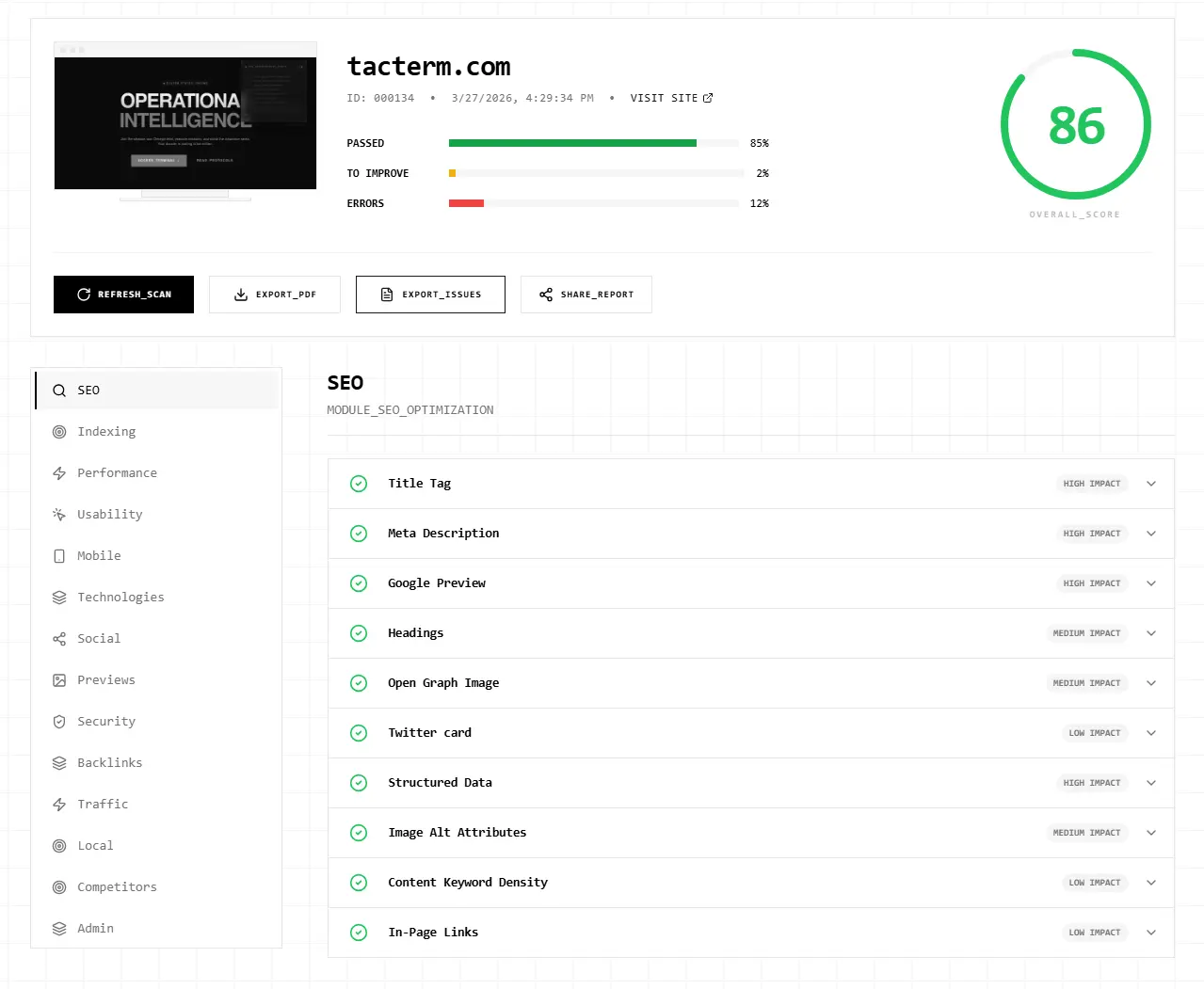
Task: Open the Performance section
Action: 157,473
